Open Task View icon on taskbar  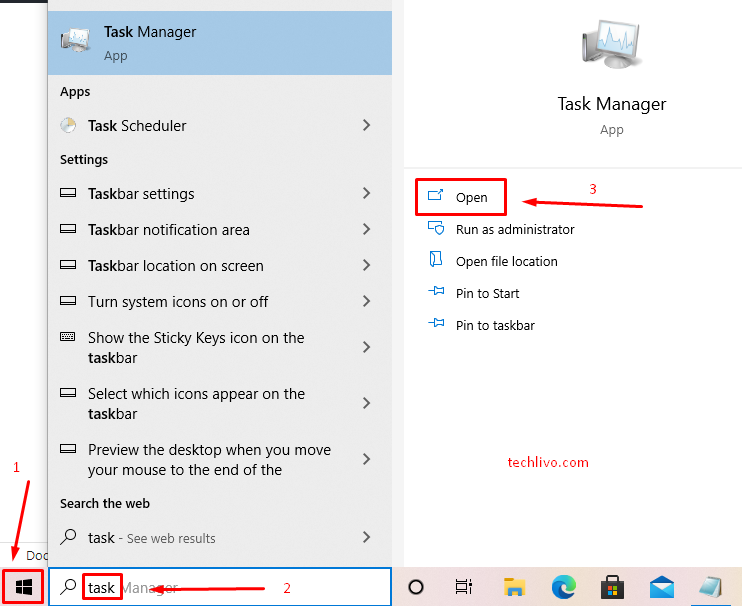(x=464, y=587)
